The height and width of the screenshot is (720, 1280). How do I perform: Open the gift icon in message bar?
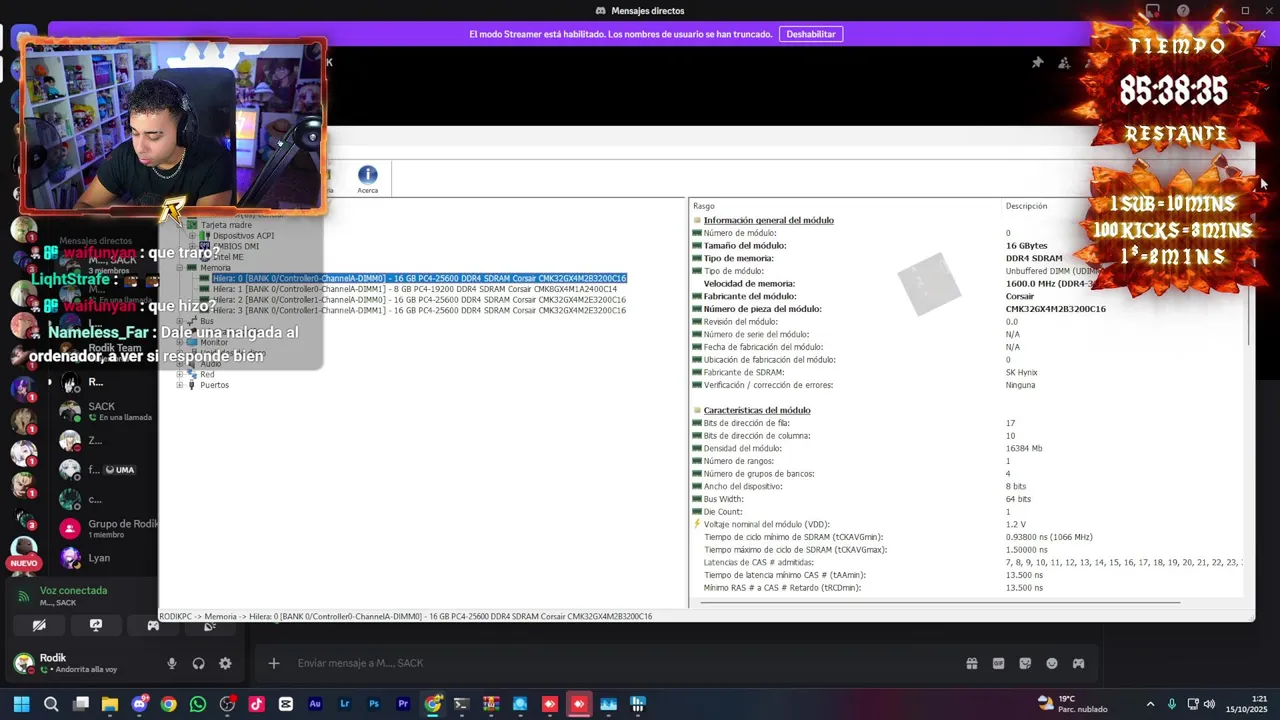click(971, 663)
